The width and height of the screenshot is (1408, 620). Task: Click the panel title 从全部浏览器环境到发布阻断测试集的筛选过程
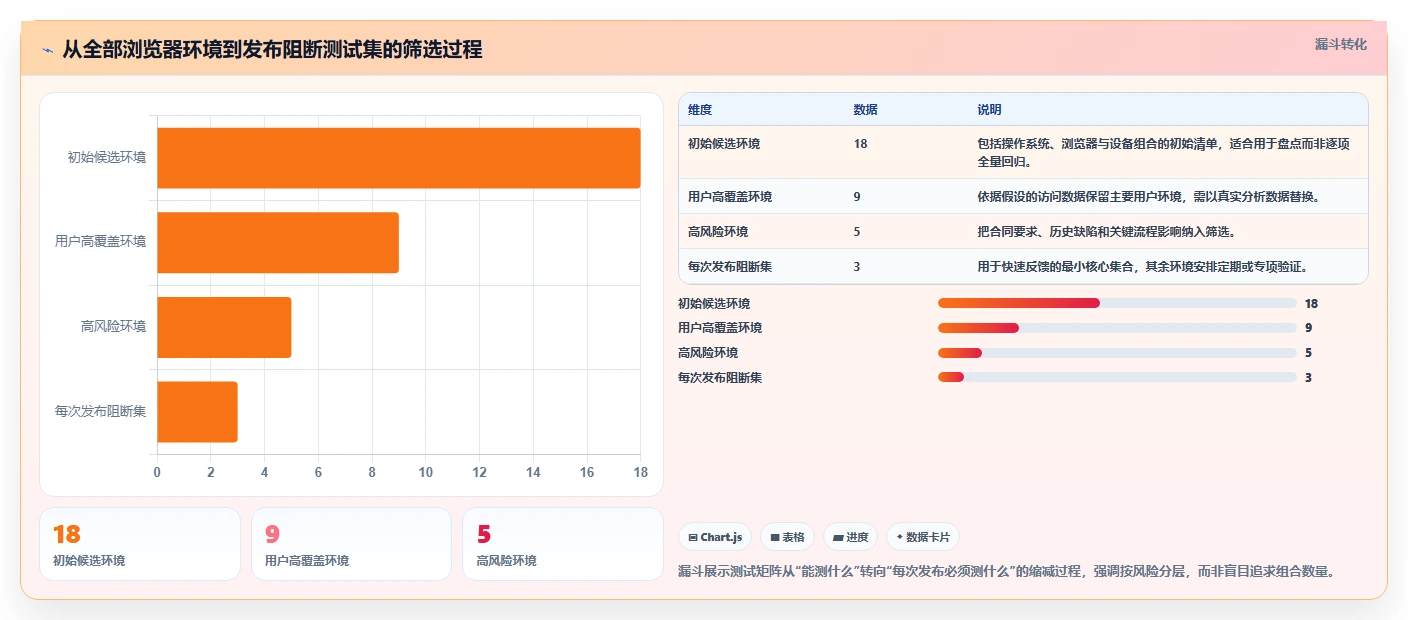272,49
